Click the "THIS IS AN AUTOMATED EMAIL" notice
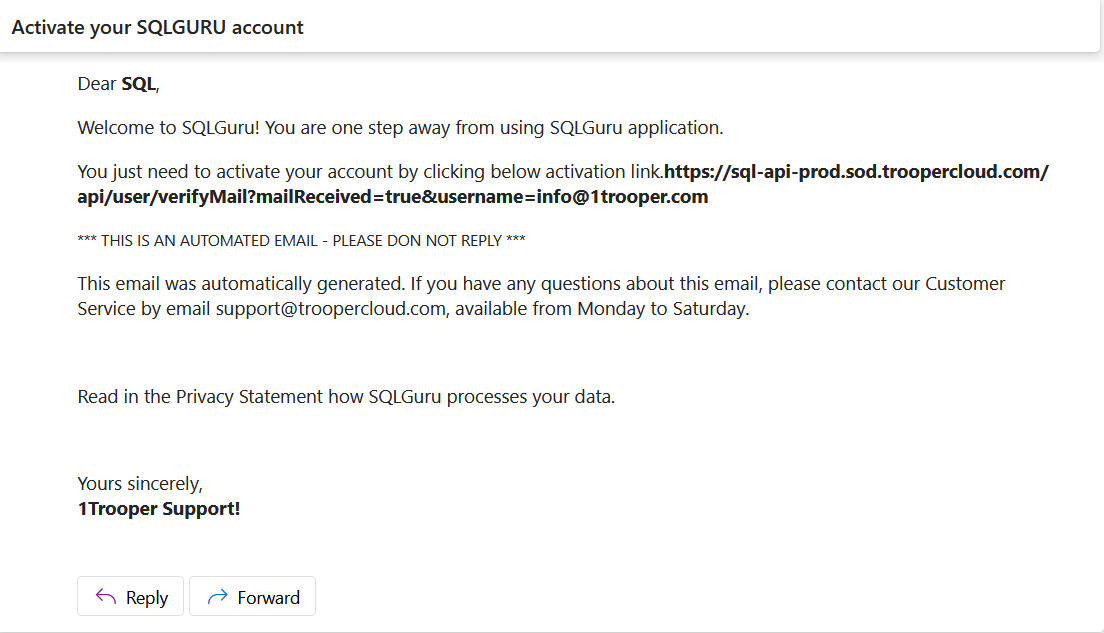This screenshot has width=1104, height=633. (210, 241)
